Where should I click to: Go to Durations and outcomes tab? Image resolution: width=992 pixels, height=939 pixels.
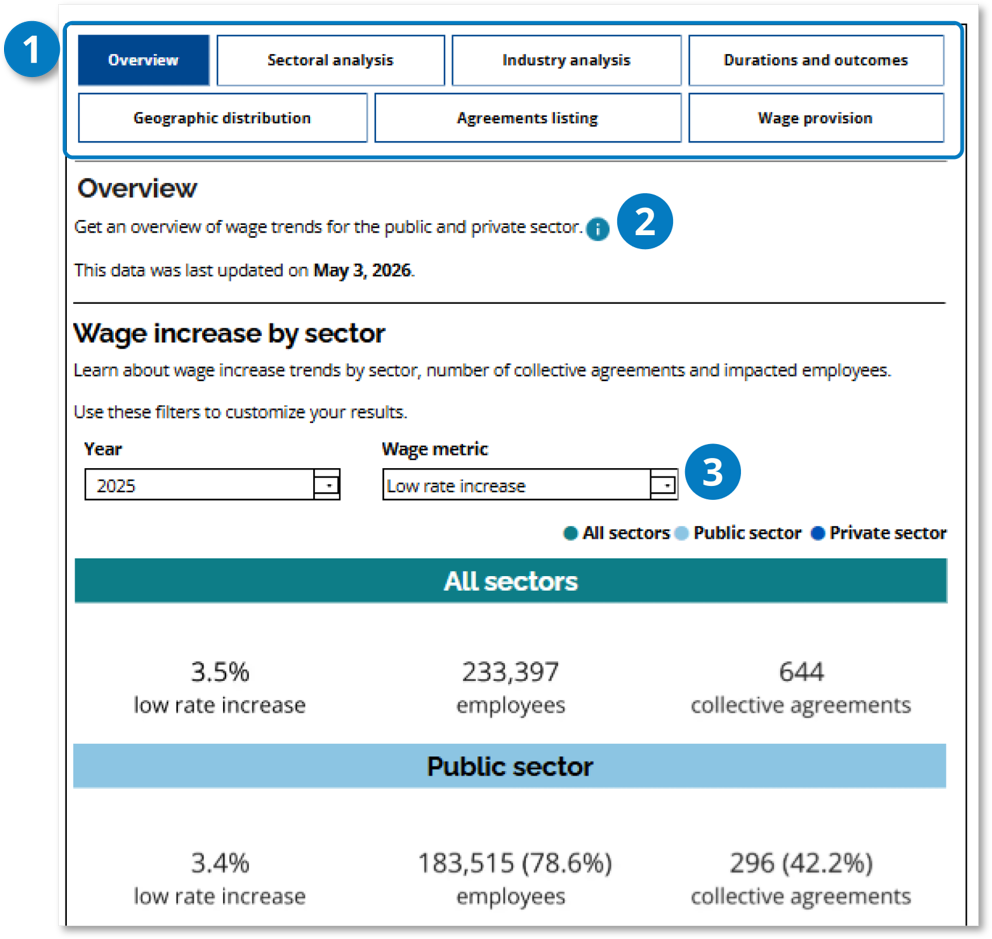click(x=816, y=60)
